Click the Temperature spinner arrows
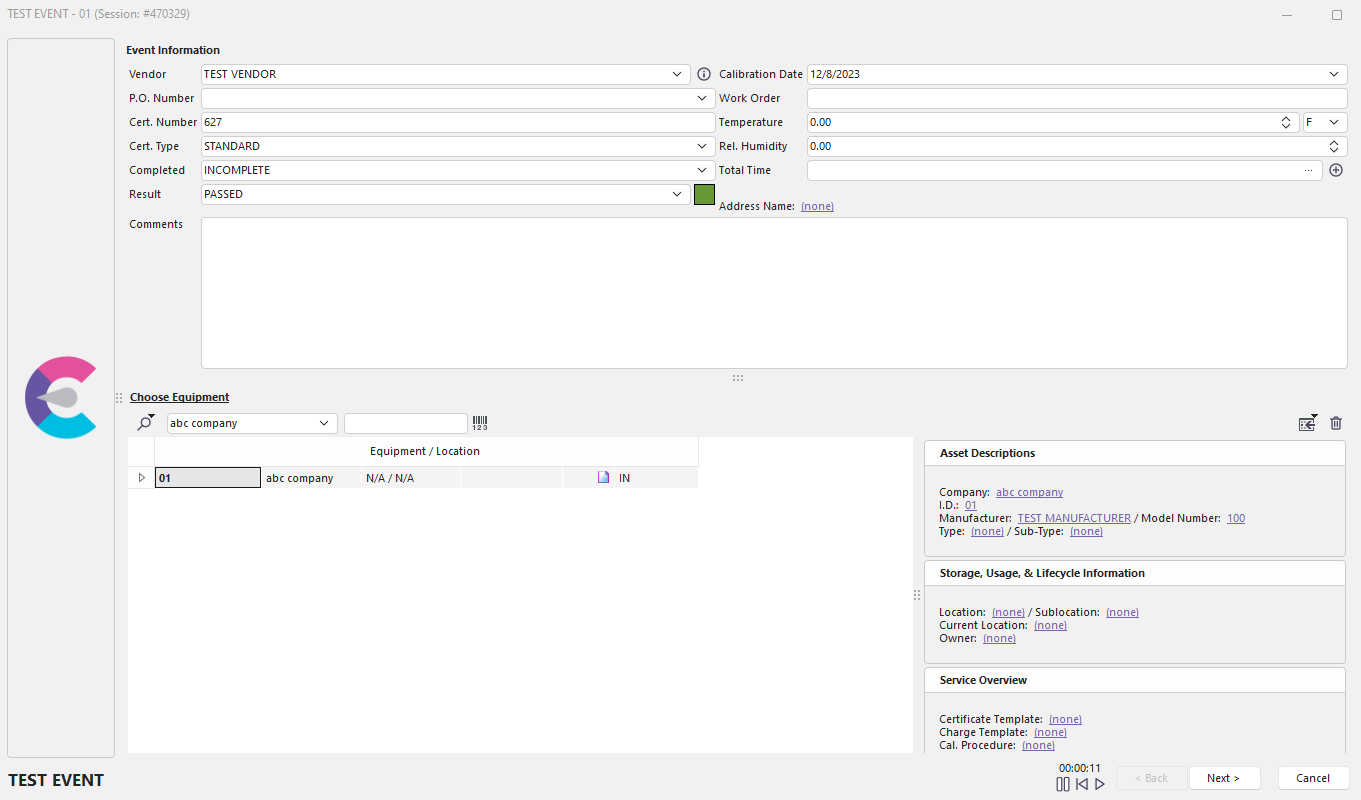1361x800 pixels. coord(1286,122)
